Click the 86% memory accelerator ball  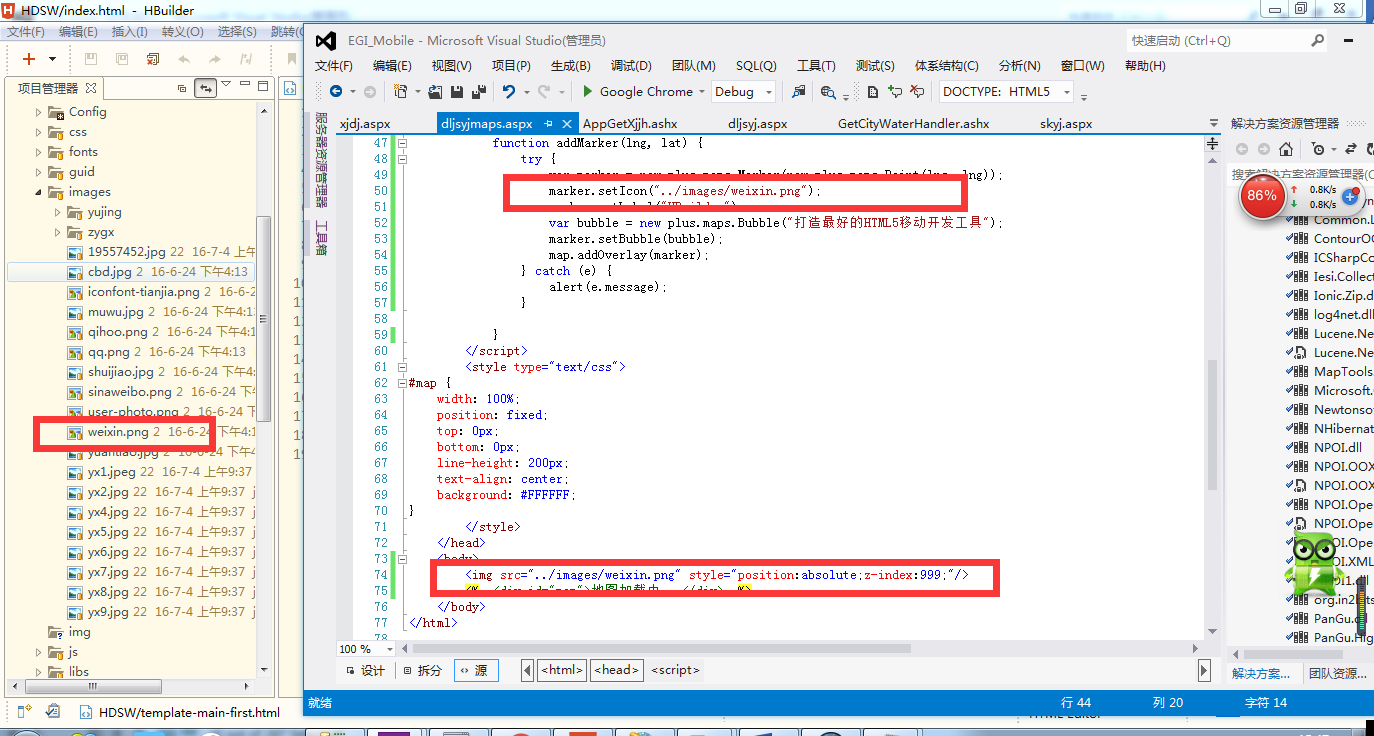coord(1261,196)
